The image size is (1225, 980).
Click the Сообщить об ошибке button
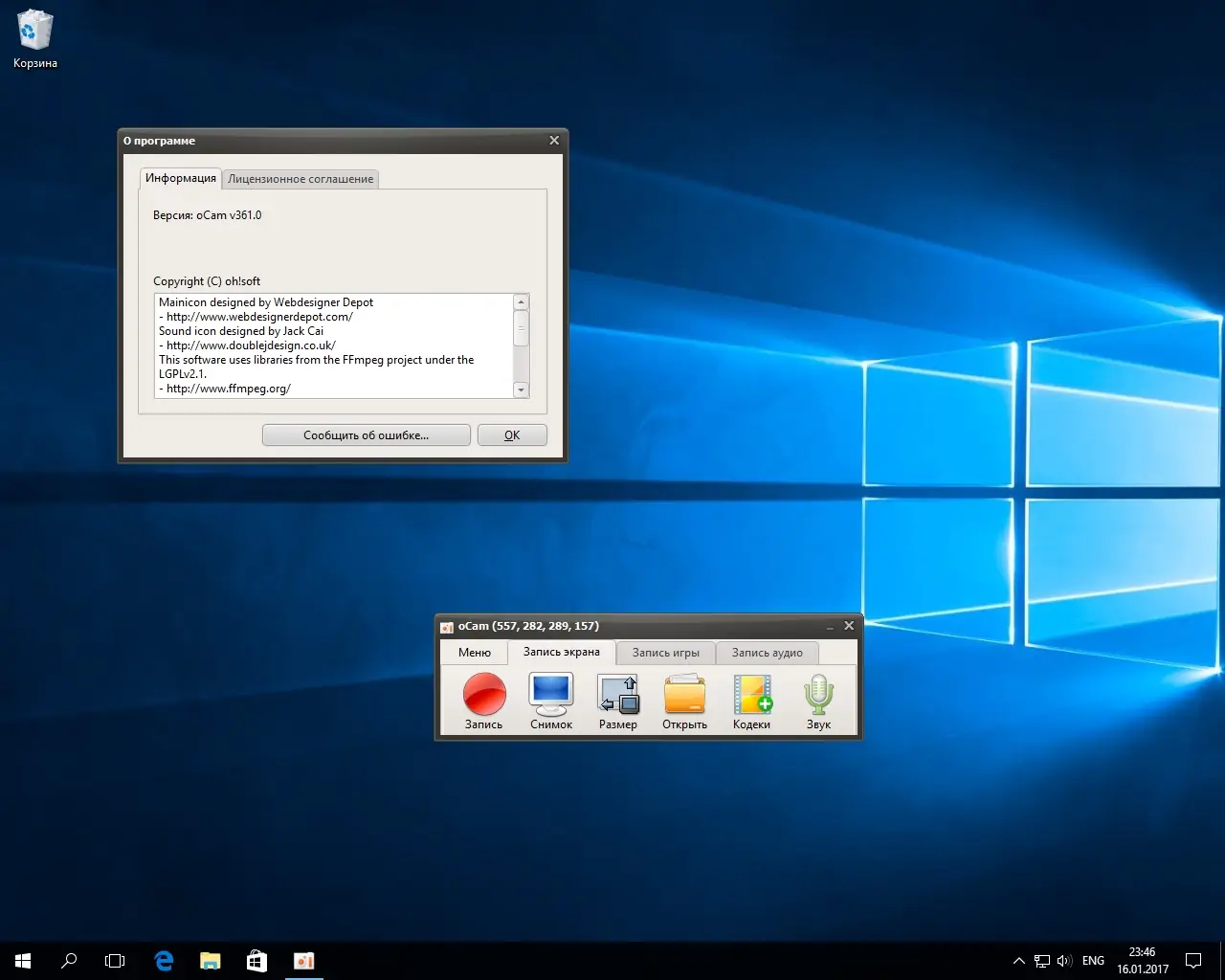[367, 435]
